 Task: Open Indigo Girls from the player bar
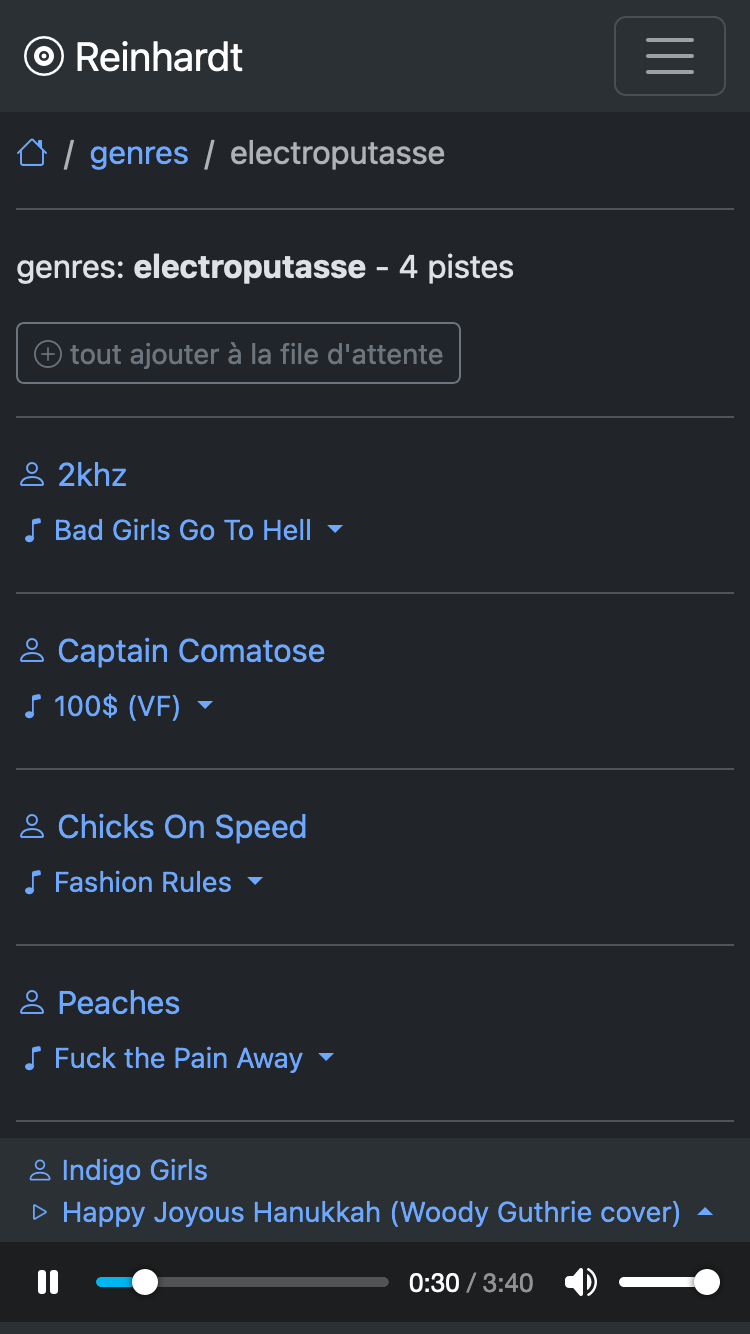pos(134,1170)
